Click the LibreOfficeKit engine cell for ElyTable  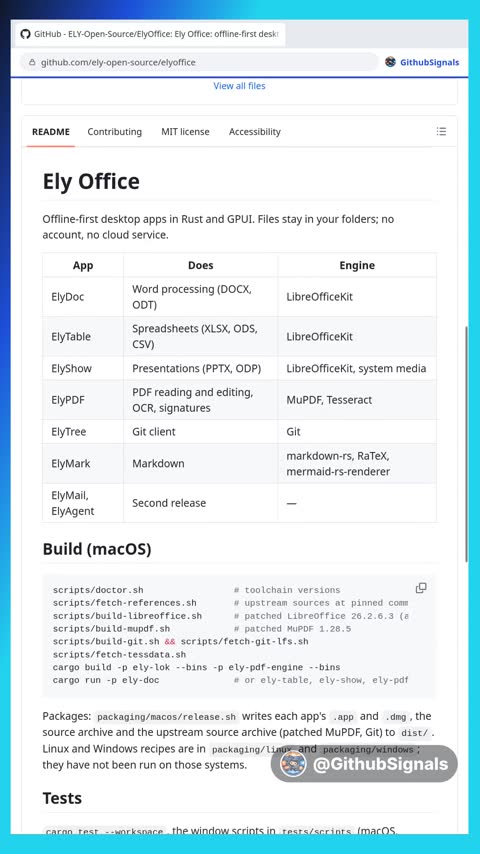357,337
